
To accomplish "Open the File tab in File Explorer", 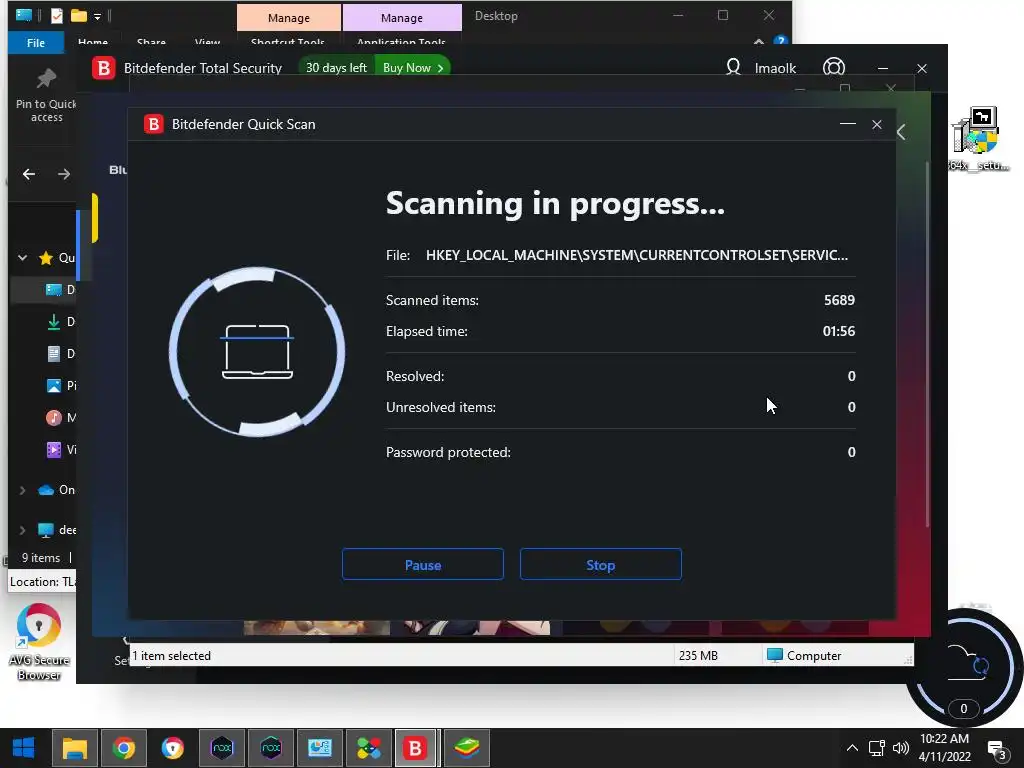I will coord(36,42).
